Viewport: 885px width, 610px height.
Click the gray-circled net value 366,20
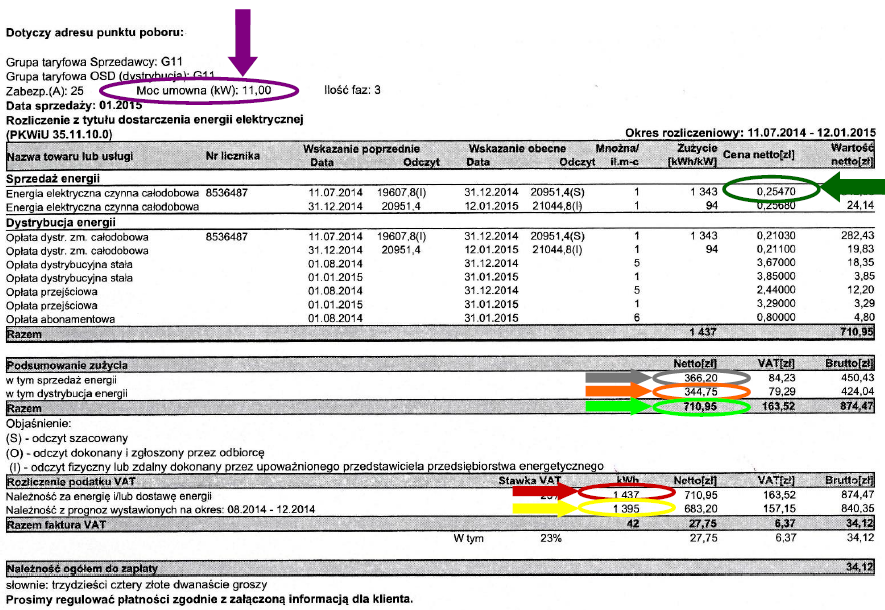coord(701,378)
